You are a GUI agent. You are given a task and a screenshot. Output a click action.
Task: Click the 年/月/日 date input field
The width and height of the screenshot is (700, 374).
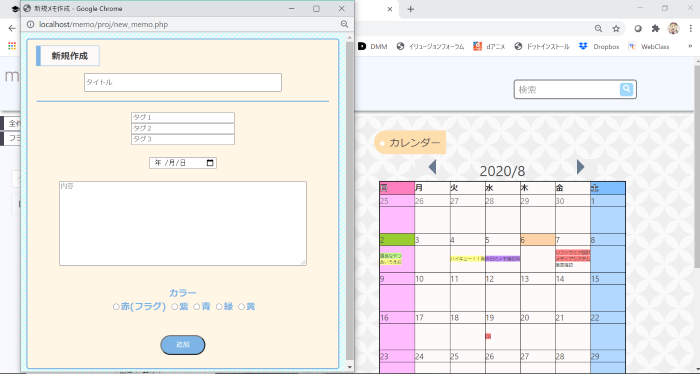point(183,163)
